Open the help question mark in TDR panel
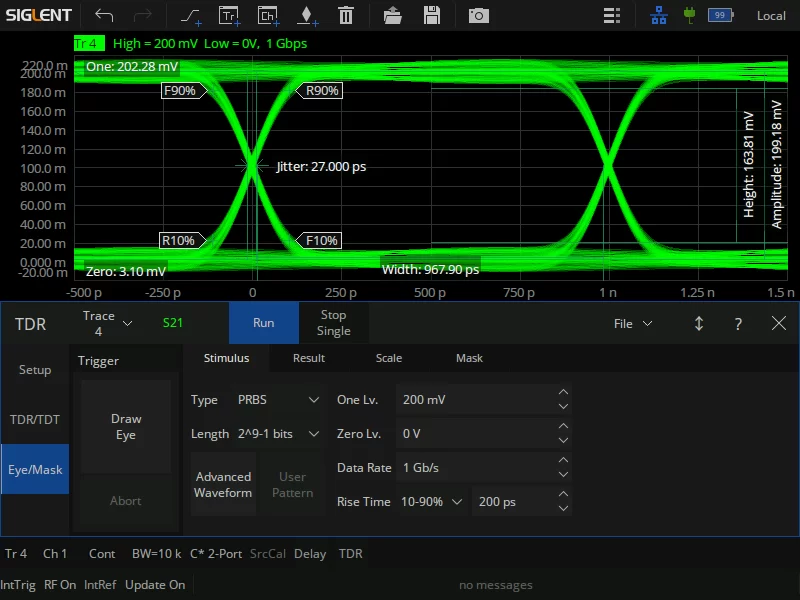The image size is (800, 600). 738,324
